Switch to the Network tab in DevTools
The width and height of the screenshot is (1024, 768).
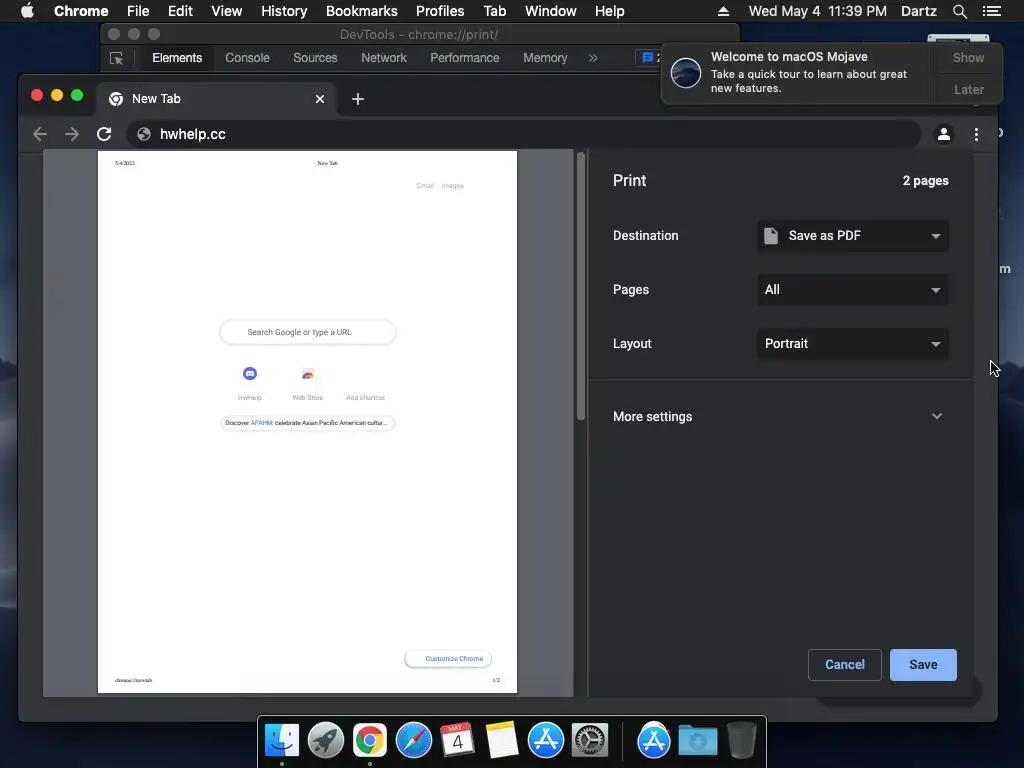tap(384, 58)
